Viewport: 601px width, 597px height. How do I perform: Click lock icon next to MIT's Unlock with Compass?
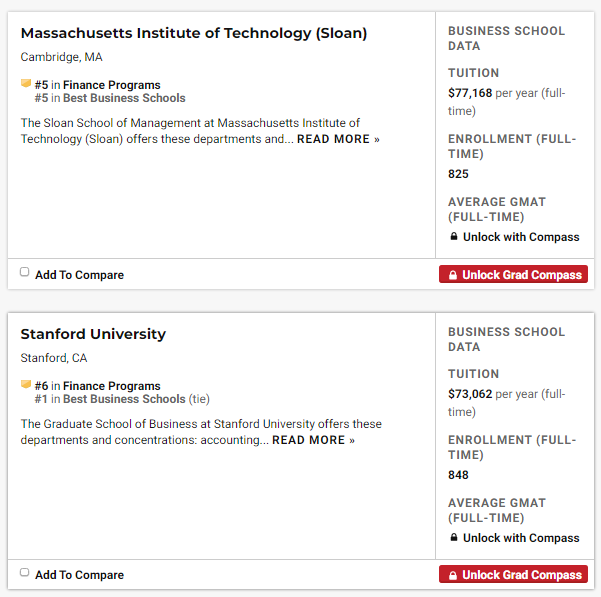pos(453,237)
